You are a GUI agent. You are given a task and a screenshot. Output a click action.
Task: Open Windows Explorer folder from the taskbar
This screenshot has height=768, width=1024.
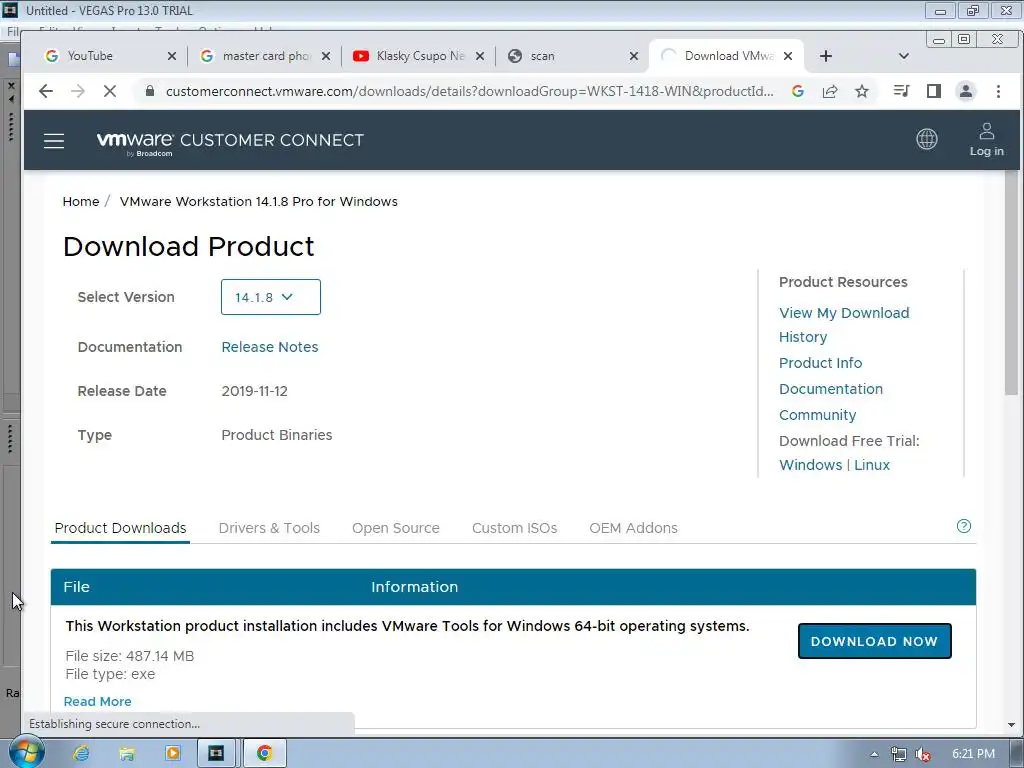(x=127, y=753)
